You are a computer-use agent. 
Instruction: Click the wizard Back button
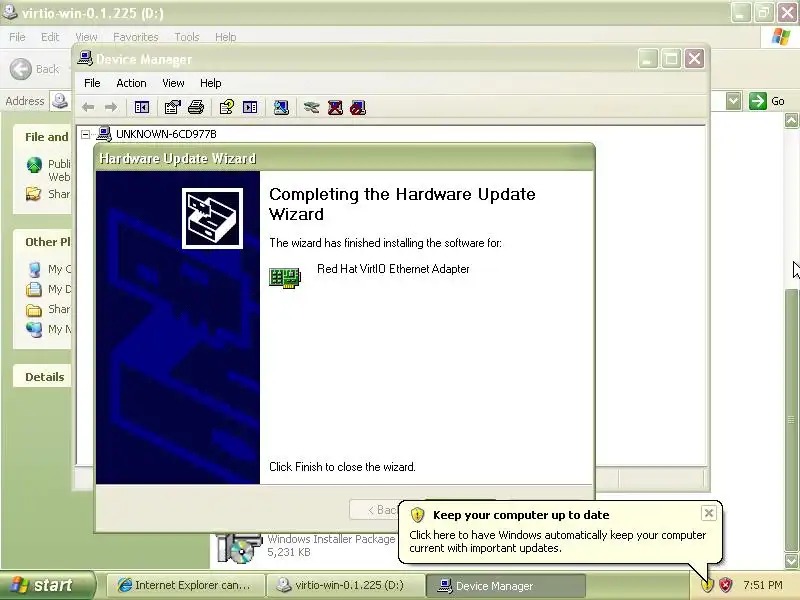coord(374,510)
